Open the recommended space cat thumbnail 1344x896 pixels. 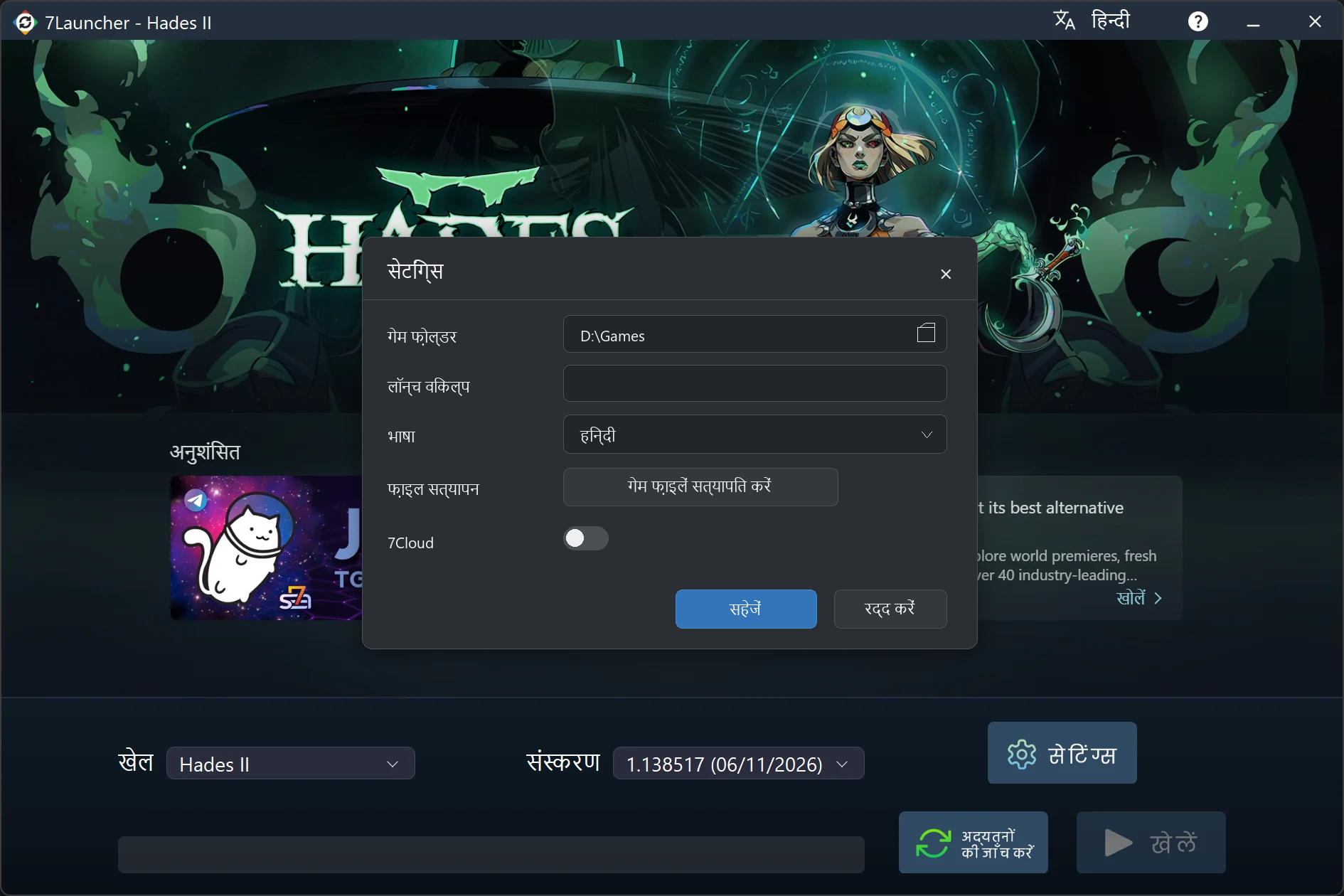266,548
